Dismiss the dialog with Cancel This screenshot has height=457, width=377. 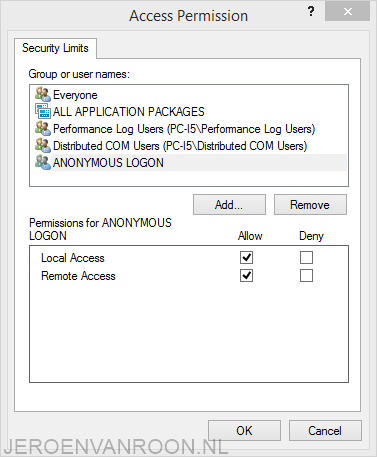(x=325, y=431)
